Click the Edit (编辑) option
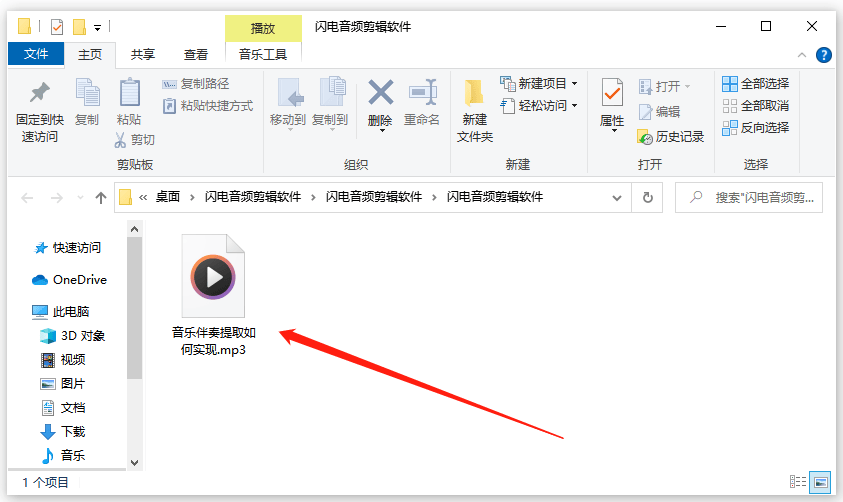843x502 pixels. pos(659,112)
